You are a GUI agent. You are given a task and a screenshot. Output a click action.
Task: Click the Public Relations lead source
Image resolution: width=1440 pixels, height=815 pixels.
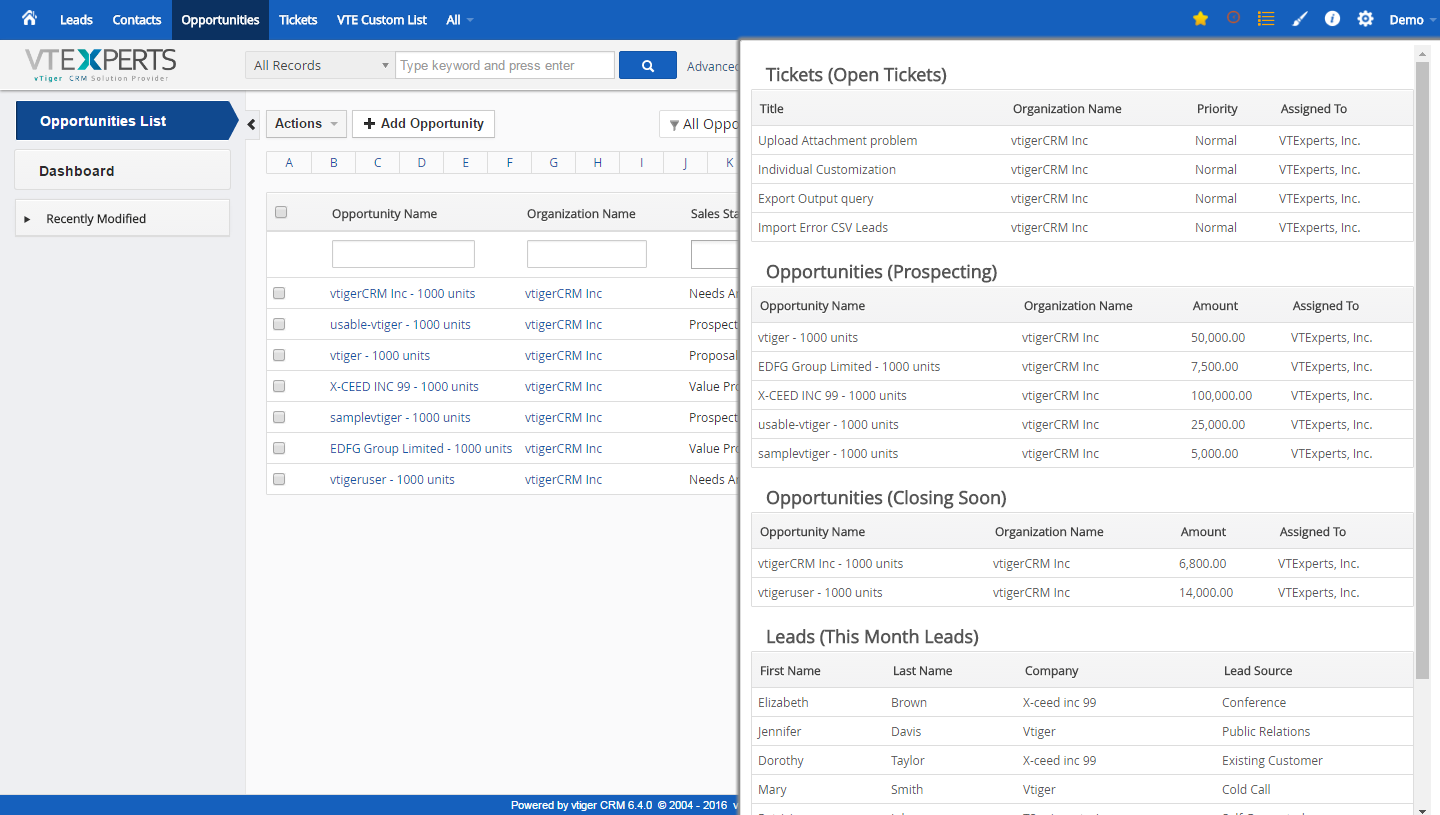(x=1266, y=731)
